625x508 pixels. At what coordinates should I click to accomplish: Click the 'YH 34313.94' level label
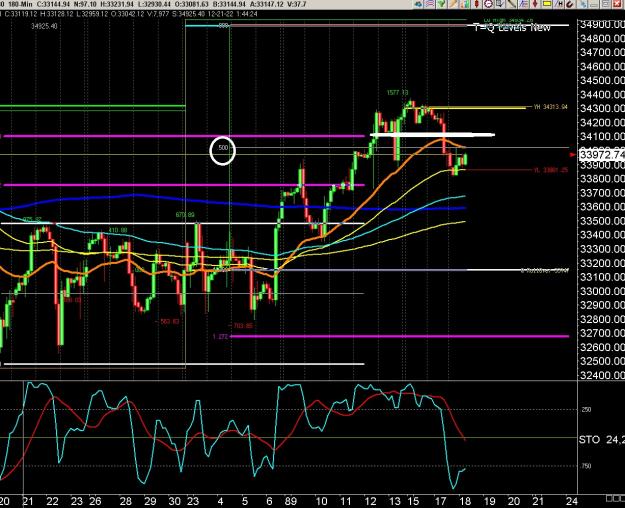[550, 107]
